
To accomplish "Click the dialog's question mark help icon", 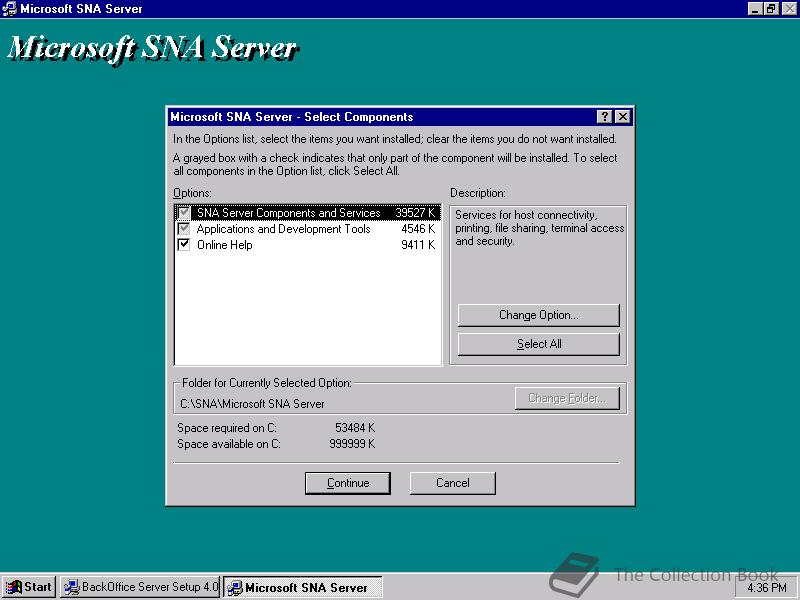I will click(x=604, y=117).
